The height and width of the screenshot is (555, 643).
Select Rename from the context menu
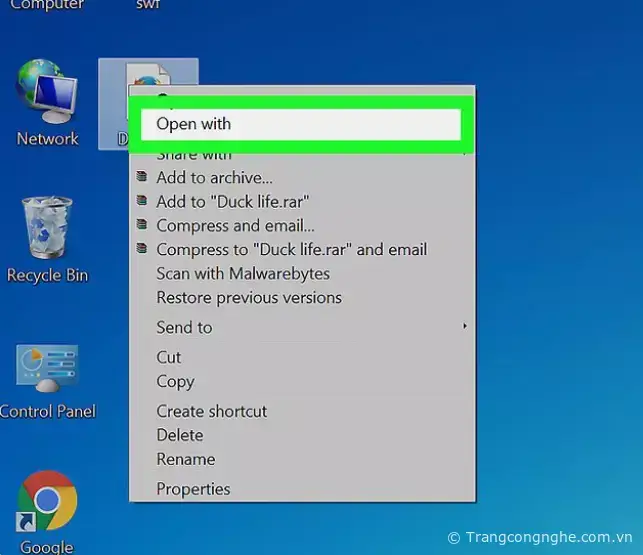pos(185,459)
